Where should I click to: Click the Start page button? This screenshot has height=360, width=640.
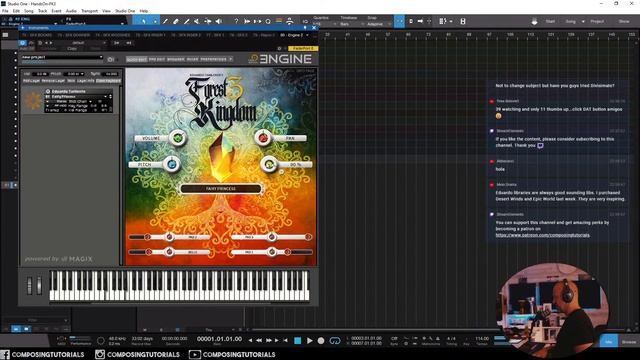550,21
